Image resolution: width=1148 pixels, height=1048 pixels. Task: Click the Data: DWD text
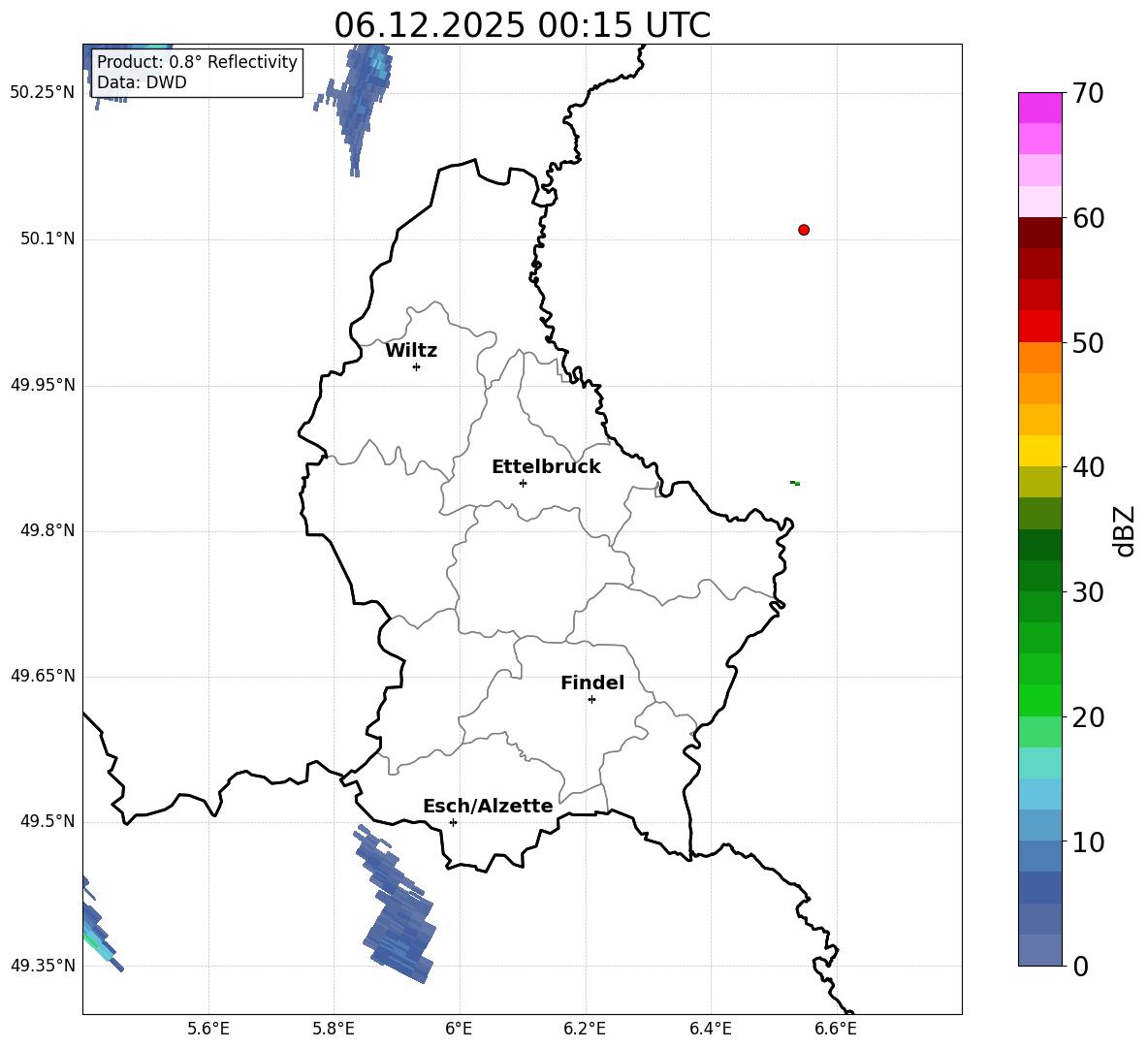(142, 82)
